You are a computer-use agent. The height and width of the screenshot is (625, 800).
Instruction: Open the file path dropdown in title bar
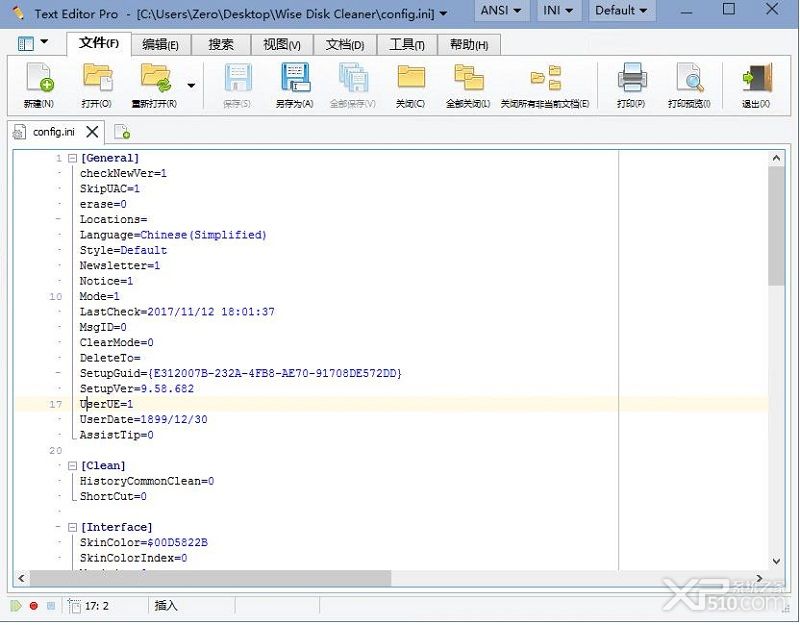pyautogui.click(x=443, y=14)
